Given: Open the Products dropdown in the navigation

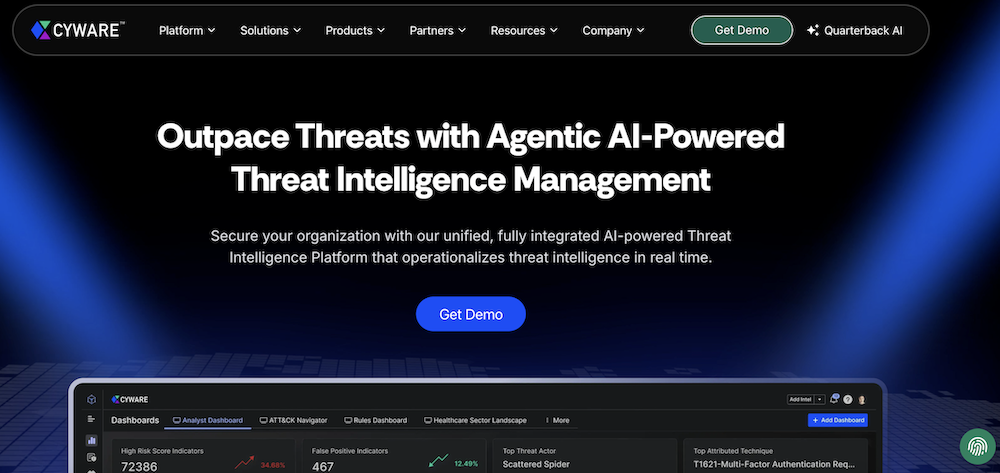Looking at the screenshot, I should coord(355,30).
